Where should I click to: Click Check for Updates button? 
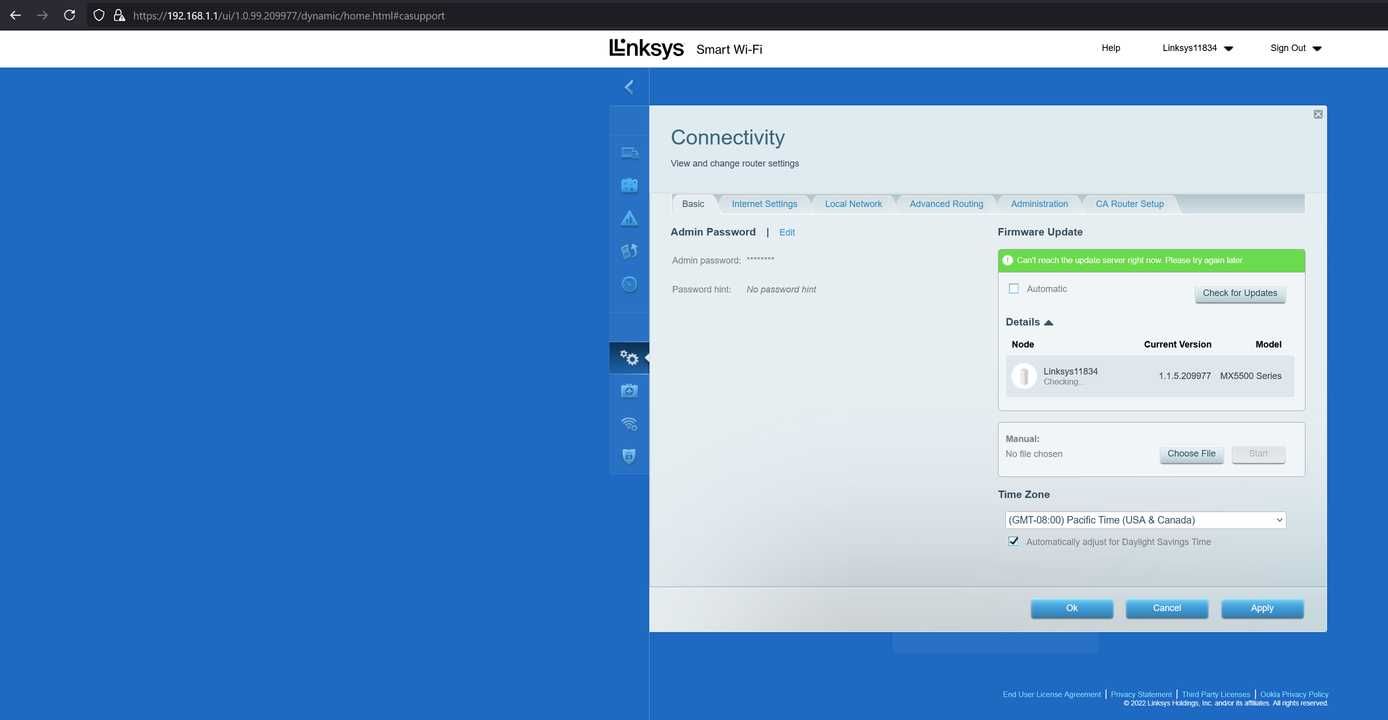[1240, 293]
